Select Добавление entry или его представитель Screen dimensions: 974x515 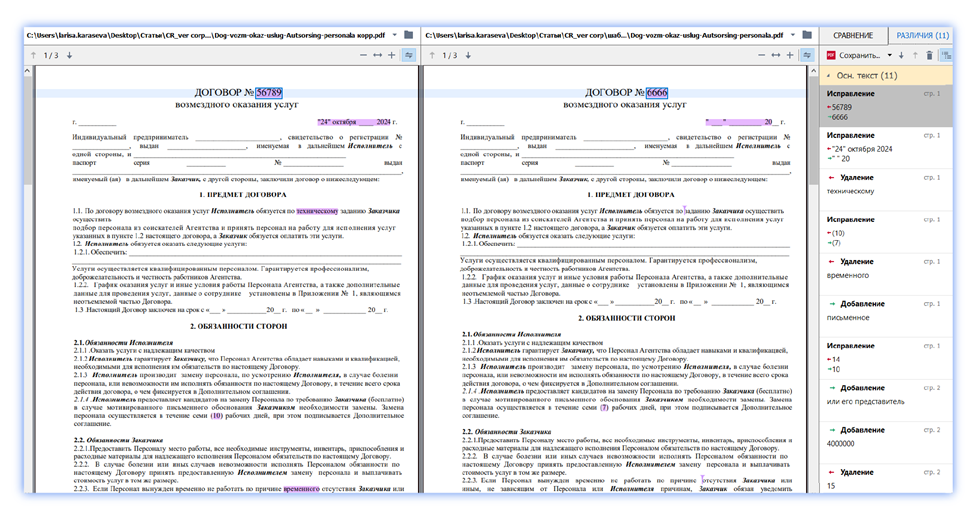[886, 400]
